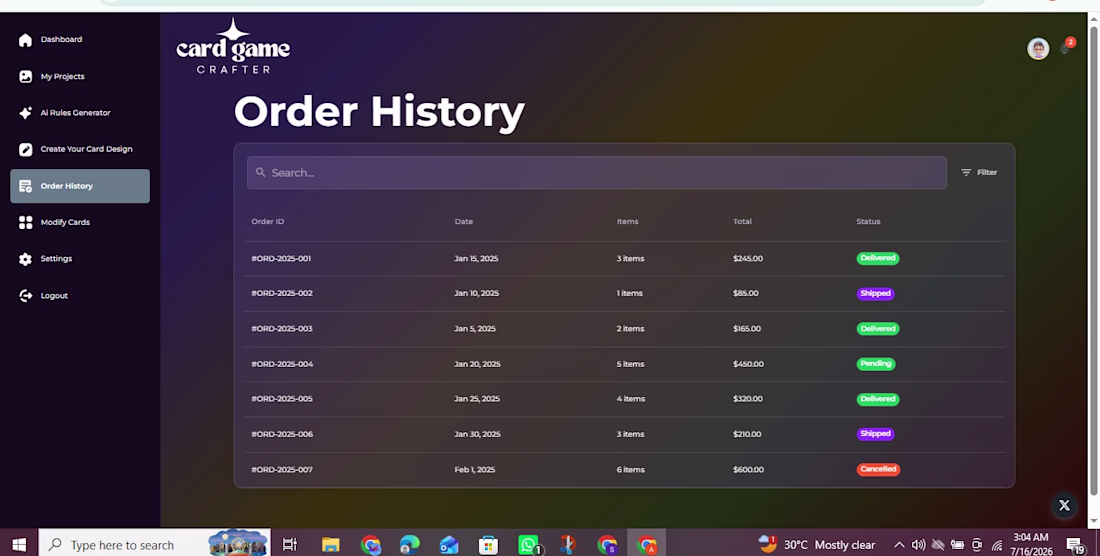
Task: Click the Date column header
Action: (464, 222)
